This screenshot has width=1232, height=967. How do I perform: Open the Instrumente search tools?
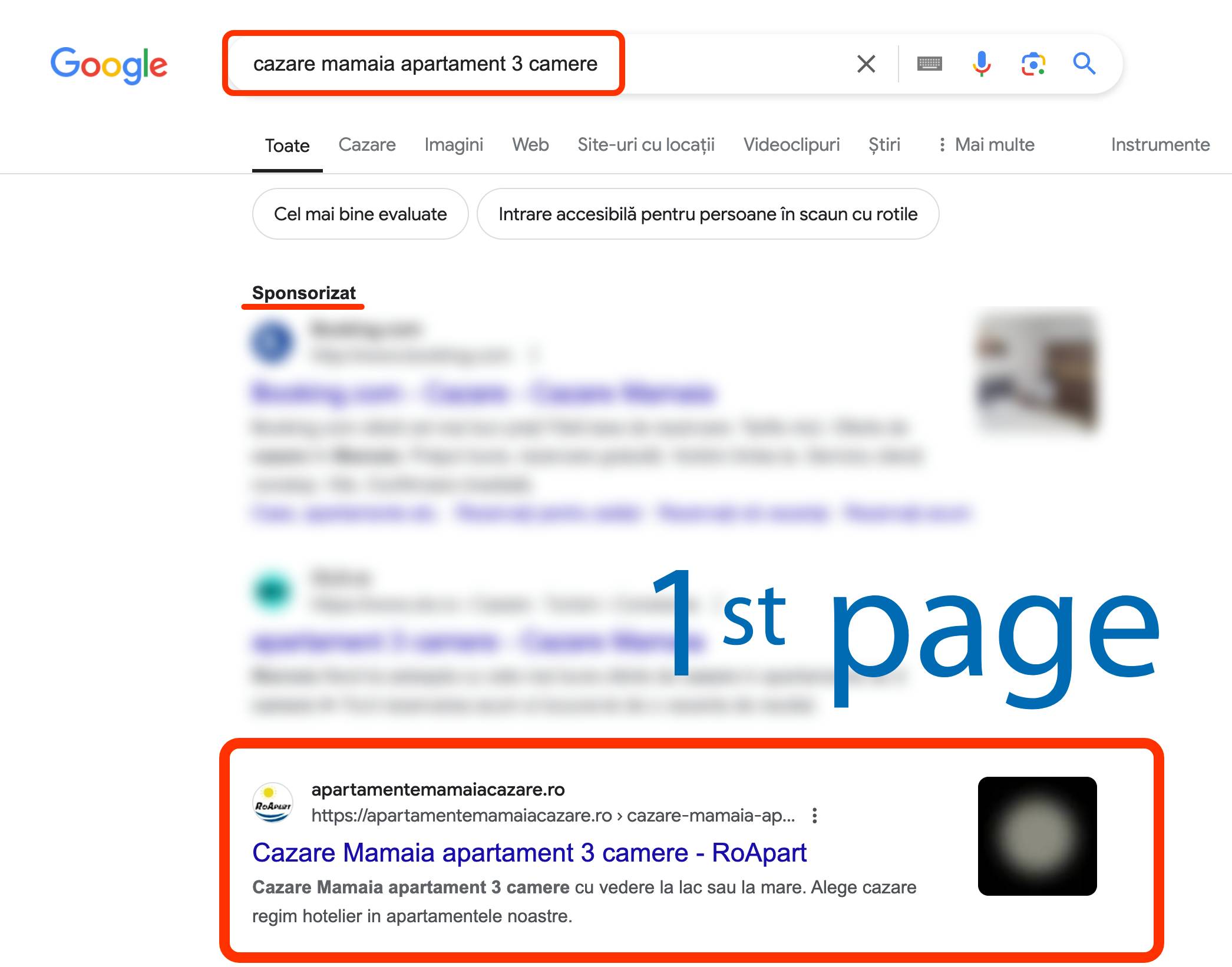coord(1160,145)
